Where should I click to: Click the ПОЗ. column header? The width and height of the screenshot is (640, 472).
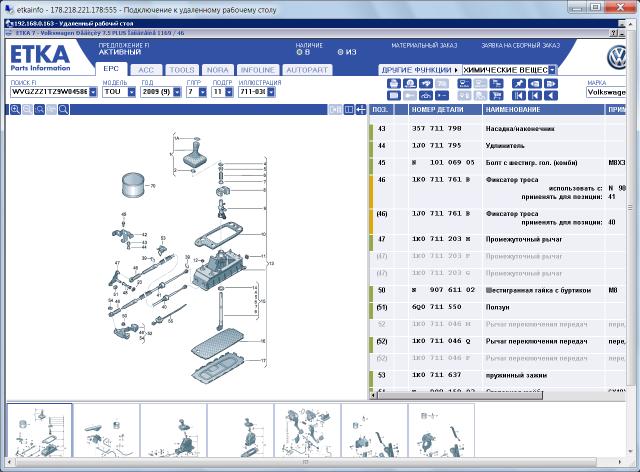[382, 109]
